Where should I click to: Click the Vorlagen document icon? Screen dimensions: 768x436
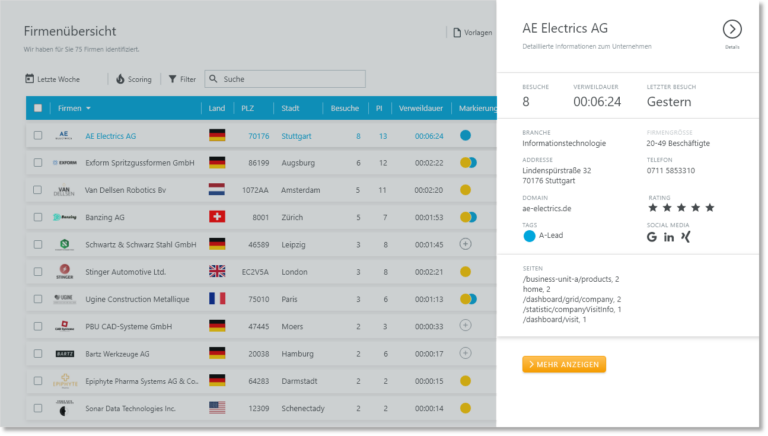pyautogui.click(x=456, y=32)
